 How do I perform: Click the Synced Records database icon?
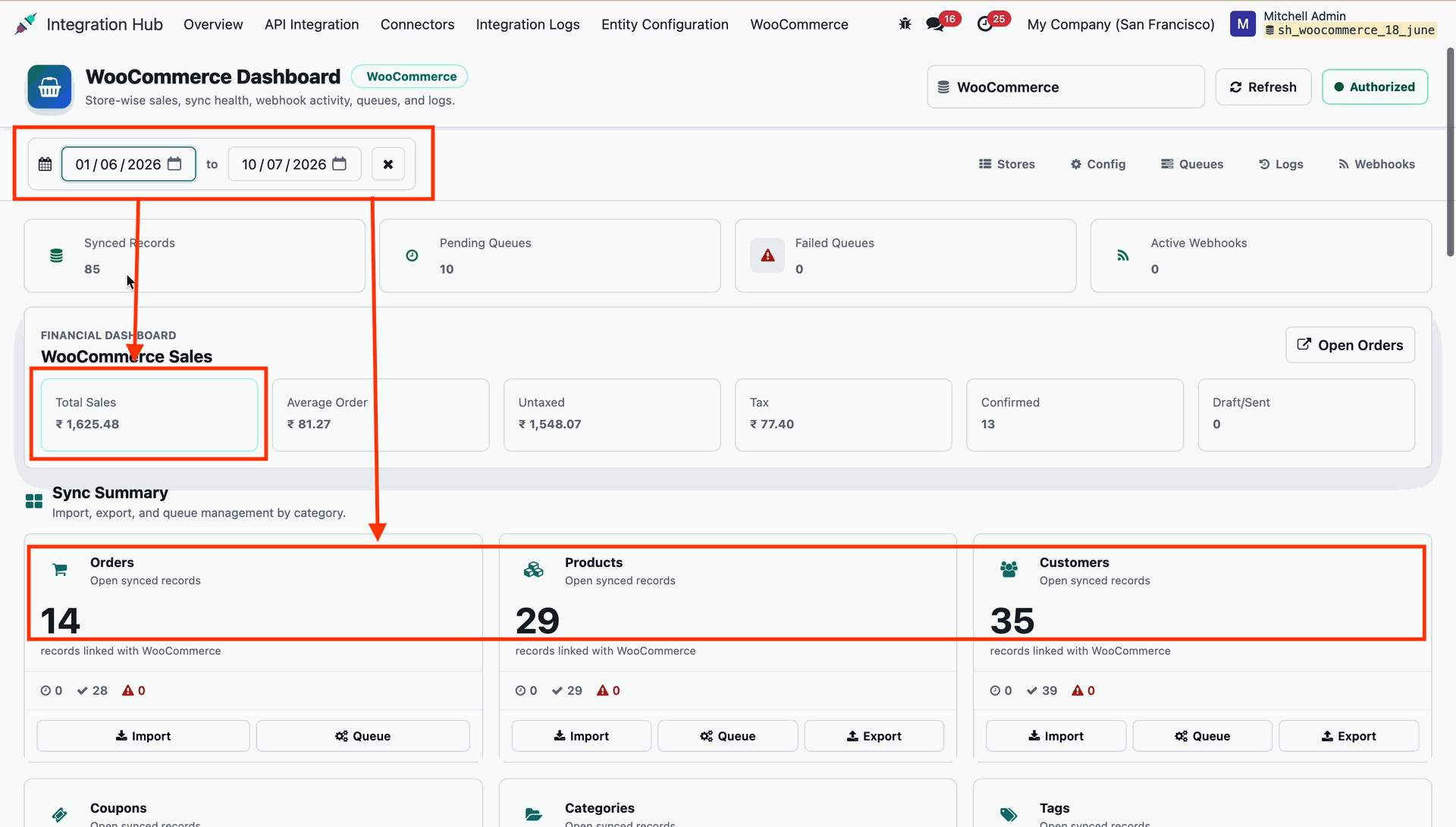(x=56, y=255)
